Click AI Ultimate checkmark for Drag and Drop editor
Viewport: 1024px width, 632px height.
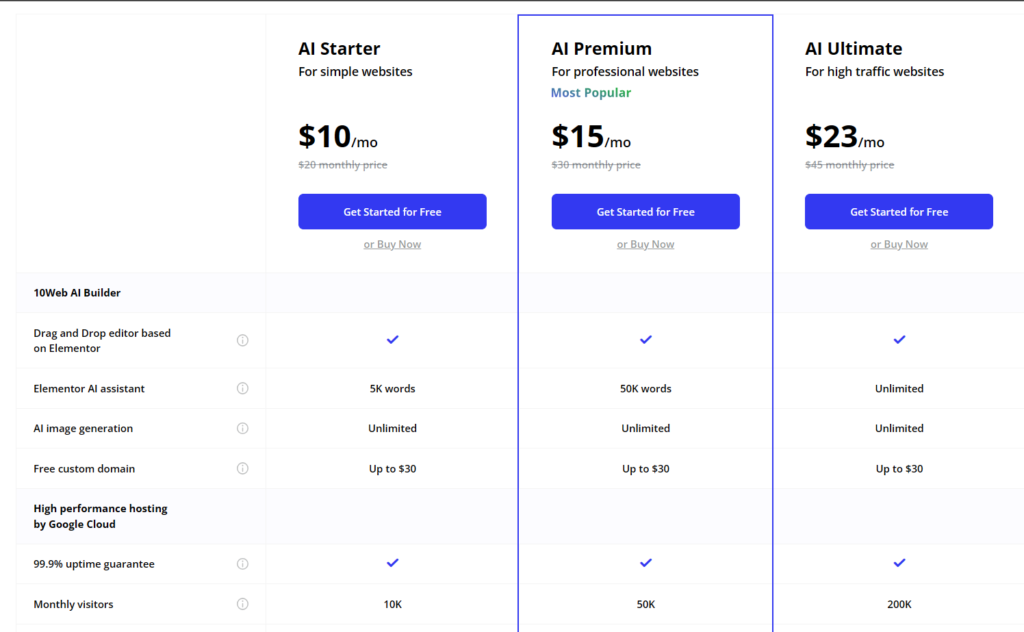click(x=899, y=340)
